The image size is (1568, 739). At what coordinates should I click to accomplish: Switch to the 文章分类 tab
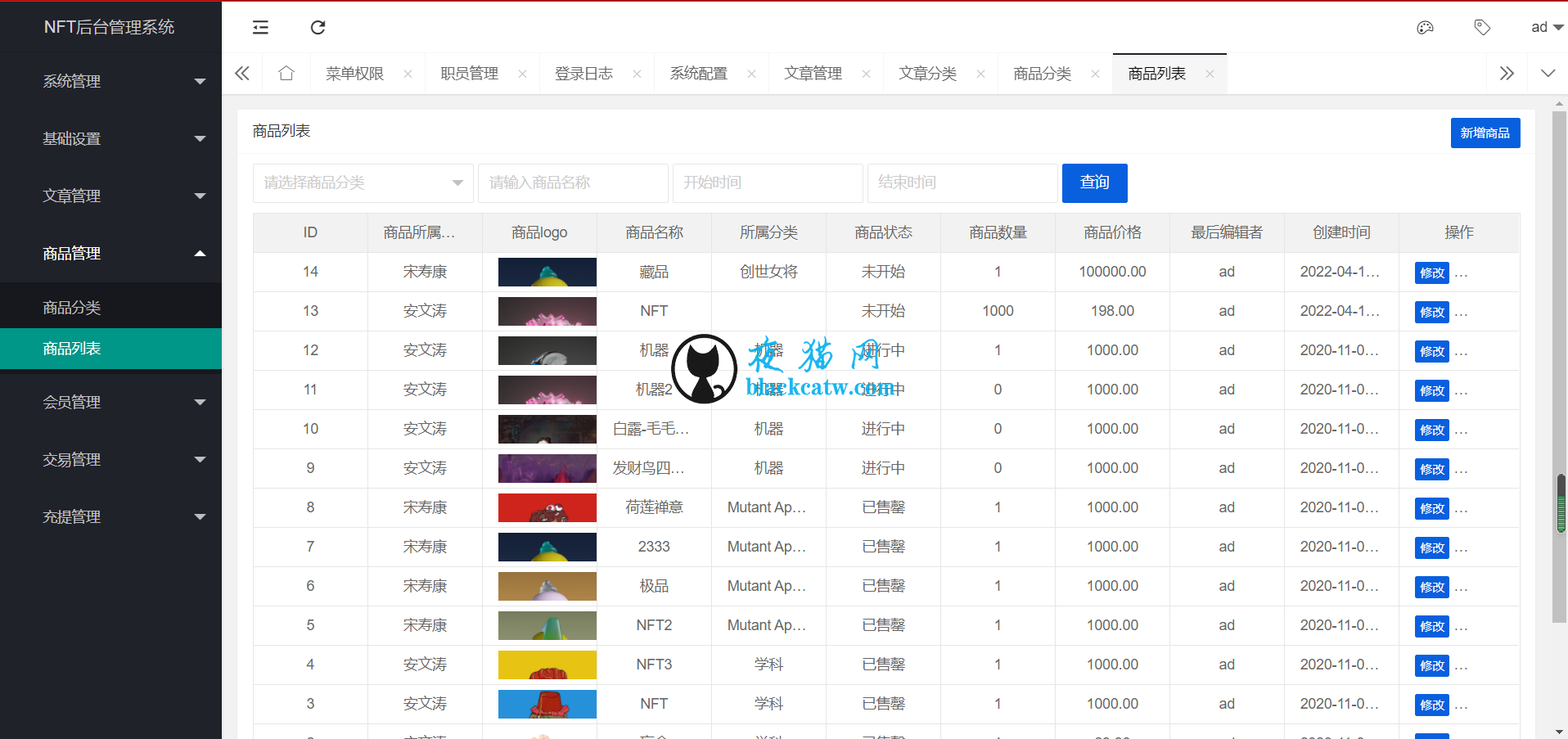[927, 74]
